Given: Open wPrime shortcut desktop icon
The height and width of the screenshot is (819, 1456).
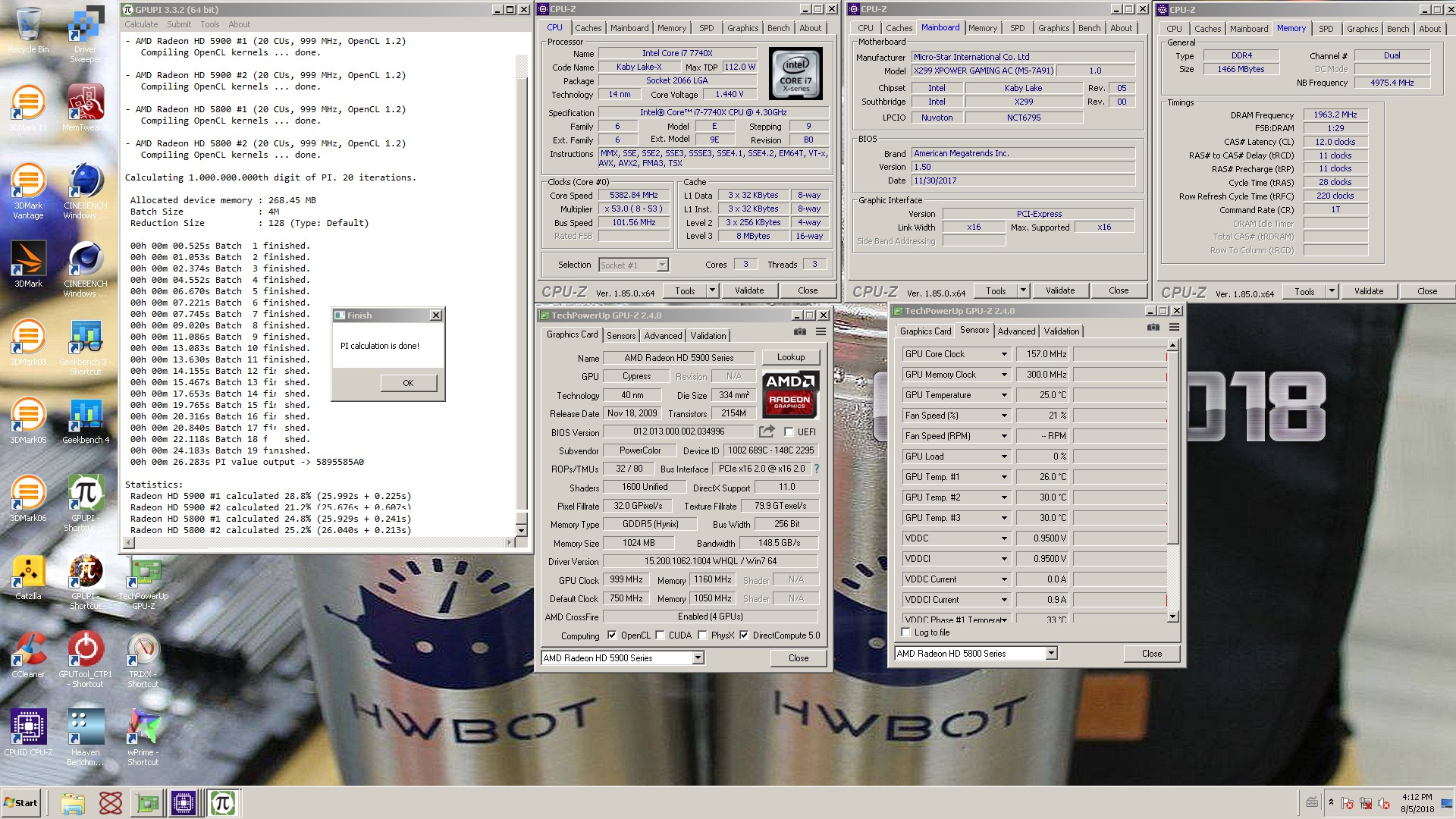Looking at the screenshot, I should click(143, 738).
